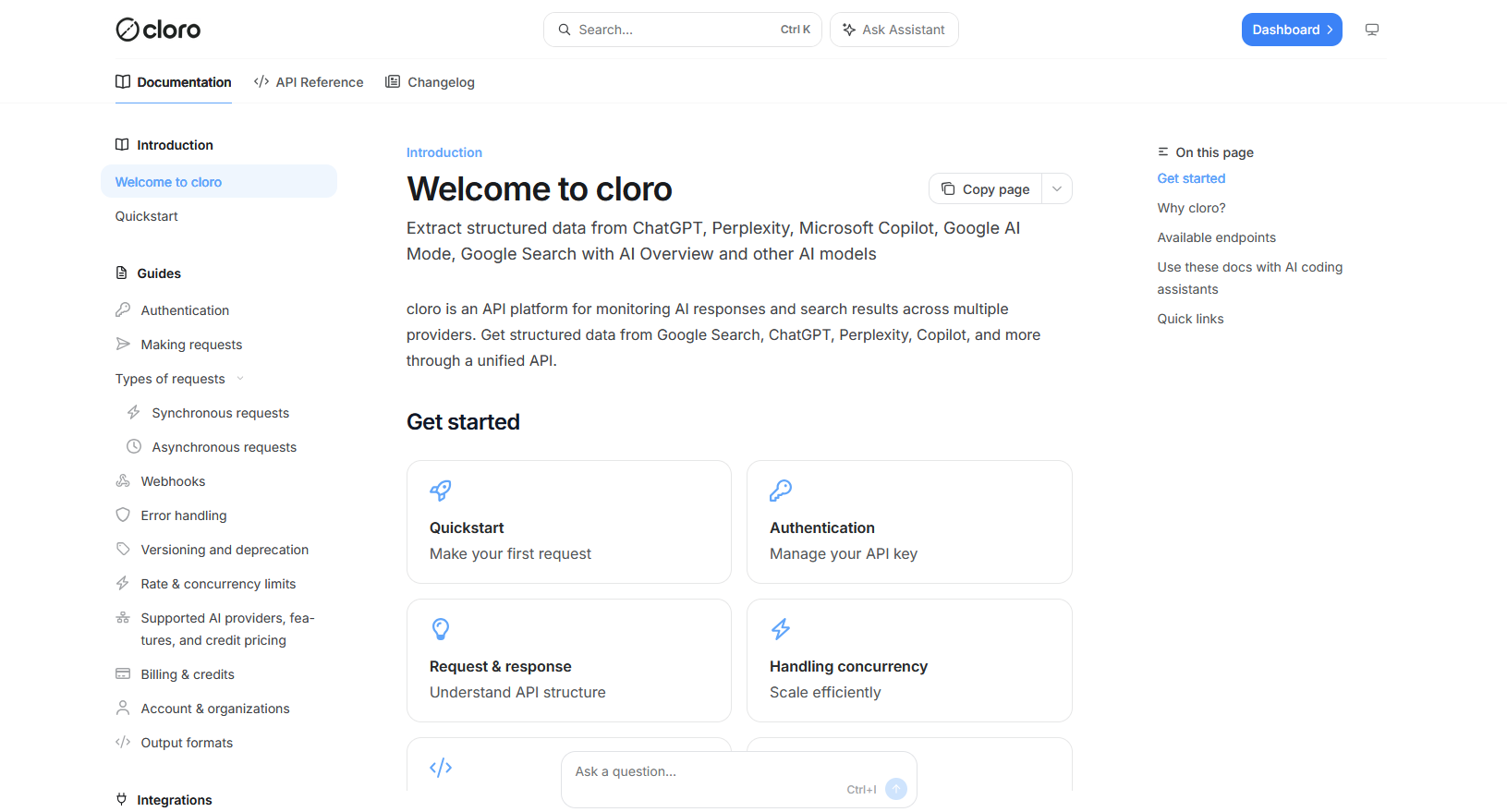
Task: Click the API Reference code icon
Action: coord(261,82)
